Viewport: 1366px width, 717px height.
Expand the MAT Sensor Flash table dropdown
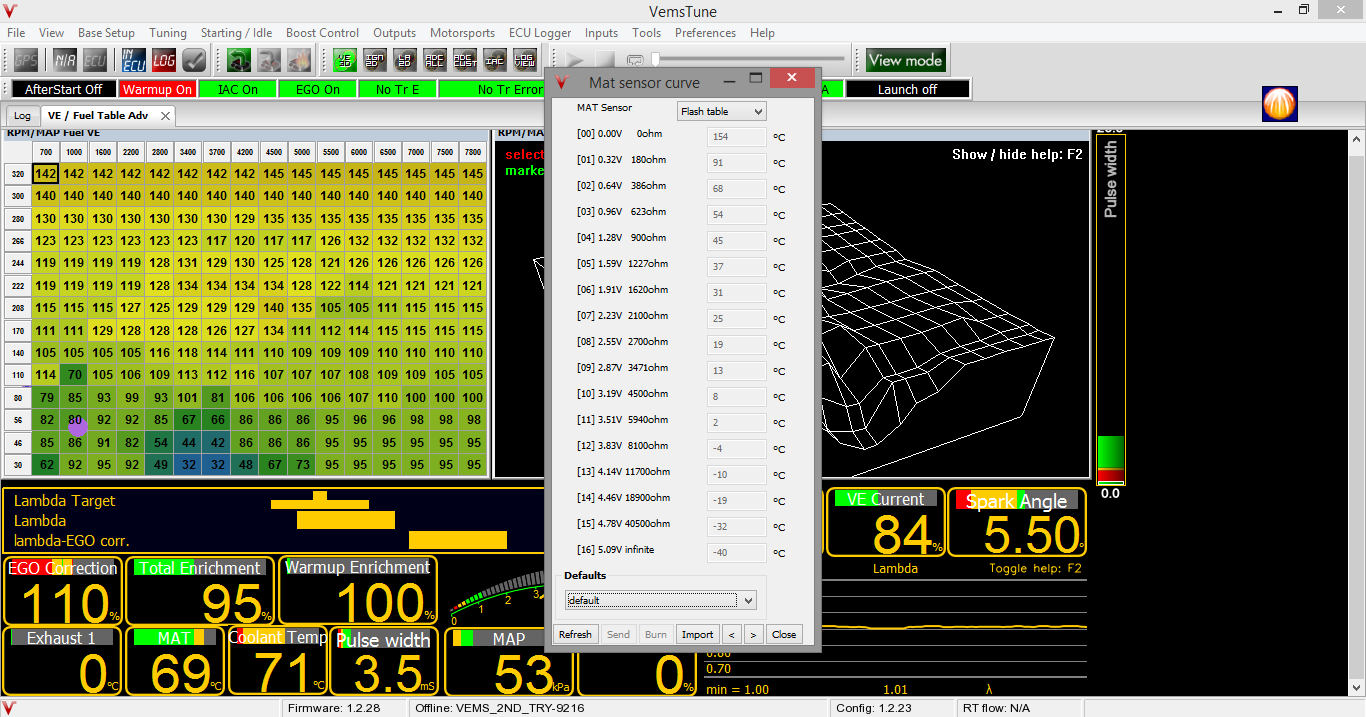(721, 112)
